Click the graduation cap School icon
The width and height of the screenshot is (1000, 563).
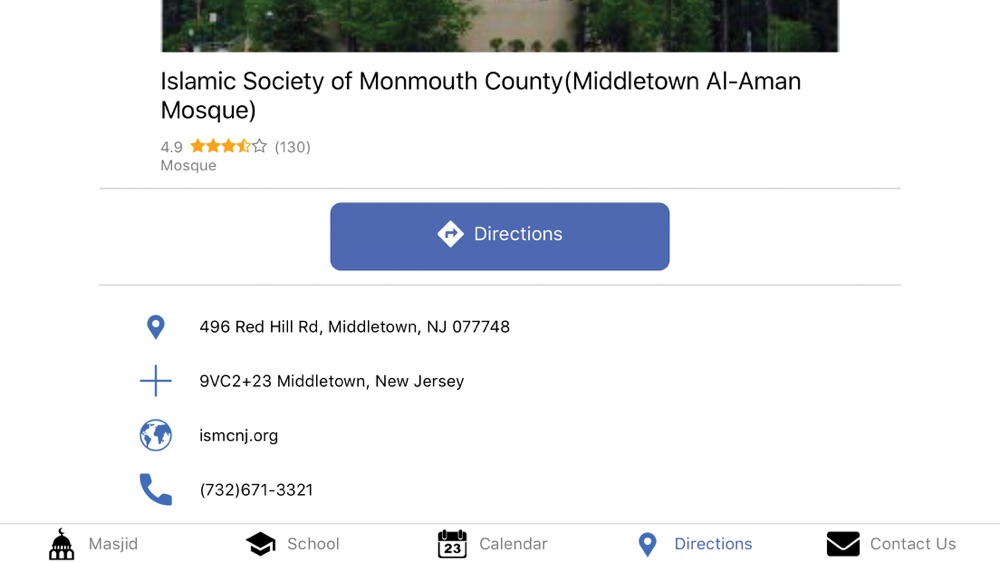click(x=261, y=544)
